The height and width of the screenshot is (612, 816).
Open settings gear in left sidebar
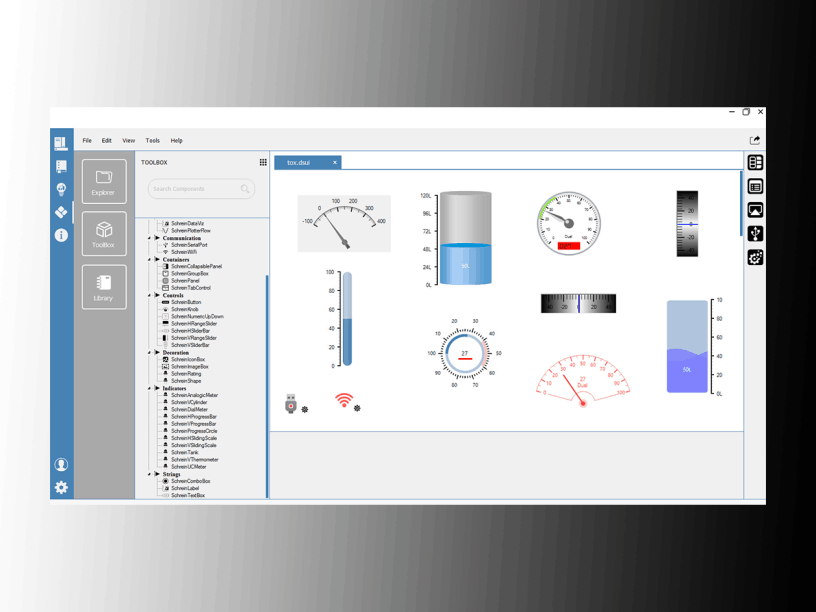click(x=61, y=488)
